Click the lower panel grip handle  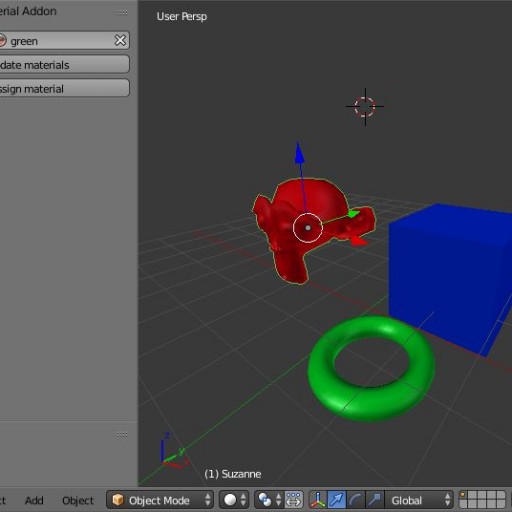[x=122, y=434]
